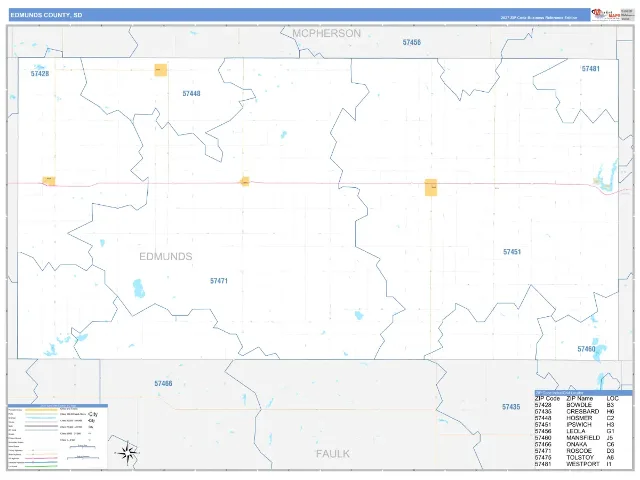Click the ZIP Name column header in index

(x=580, y=398)
